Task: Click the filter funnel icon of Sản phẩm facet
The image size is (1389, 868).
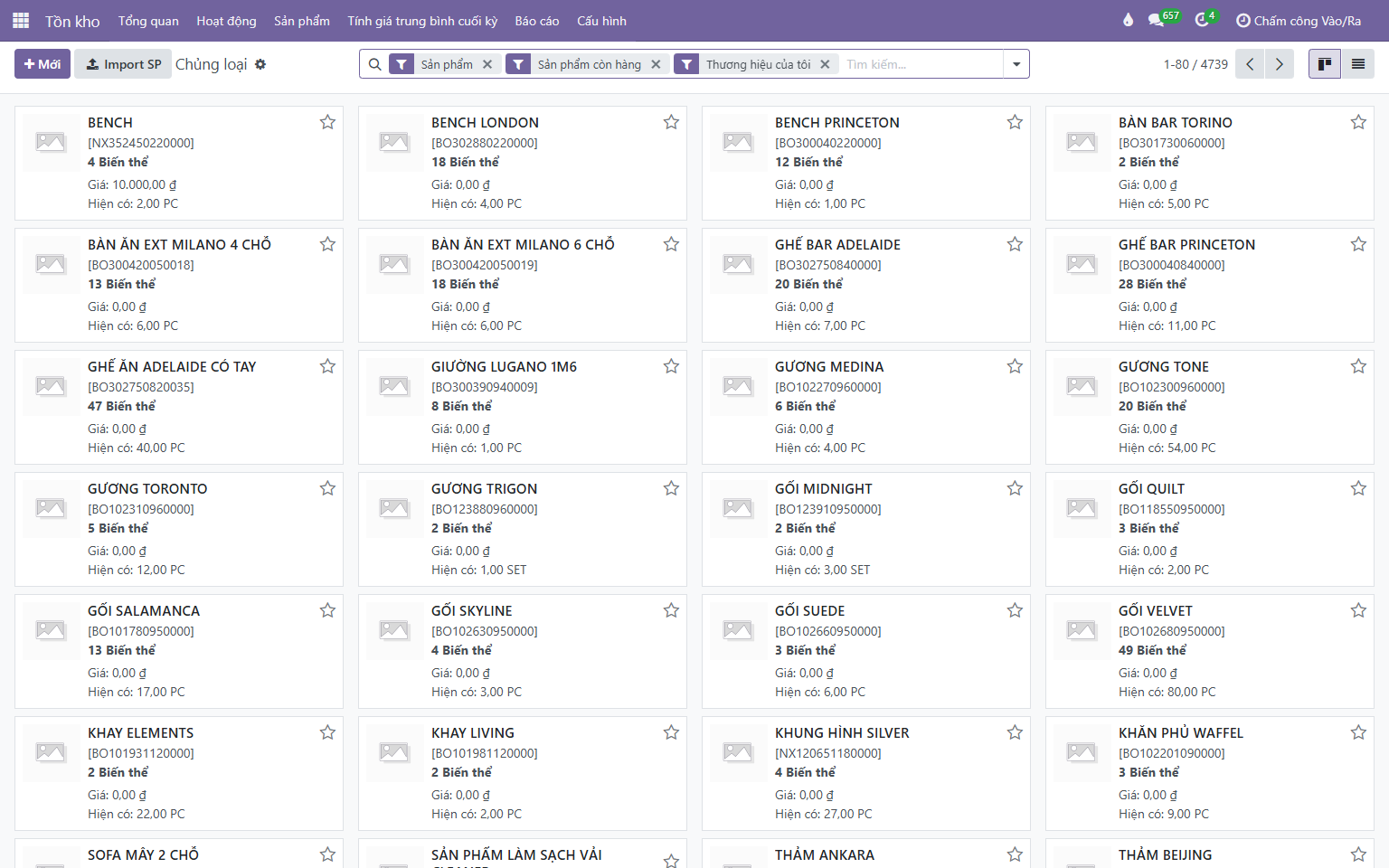Action: tap(402, 64)
